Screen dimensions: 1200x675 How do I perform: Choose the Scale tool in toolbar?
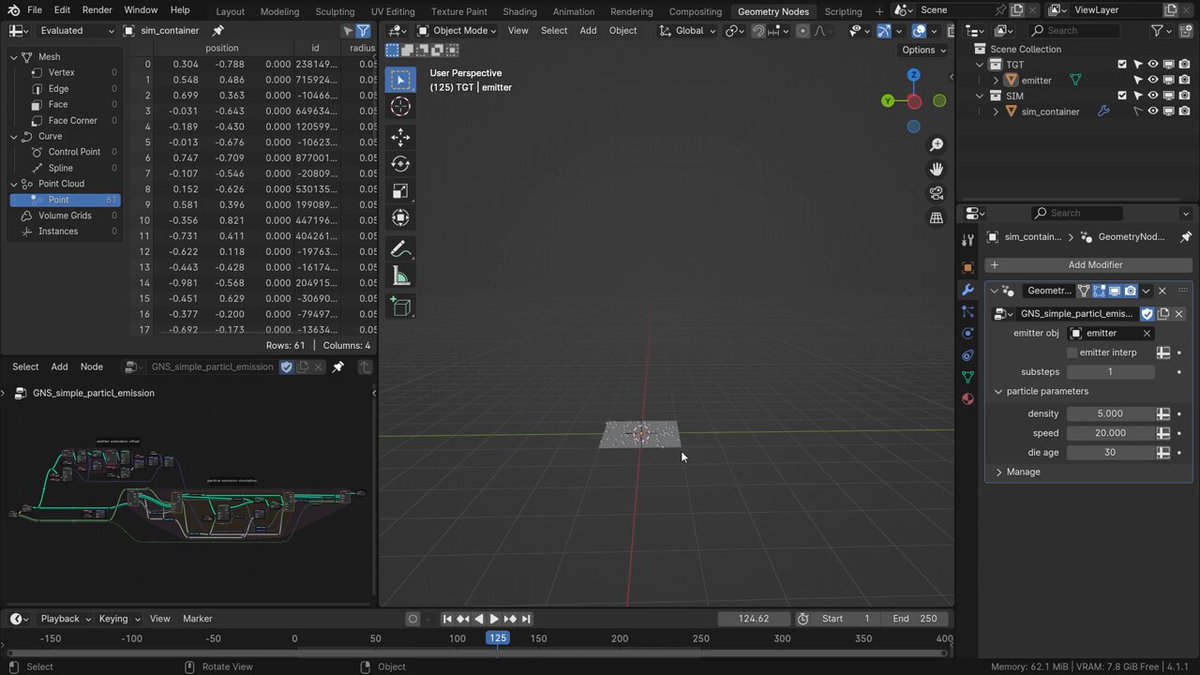pyautogui.click(x=400, y=191)
